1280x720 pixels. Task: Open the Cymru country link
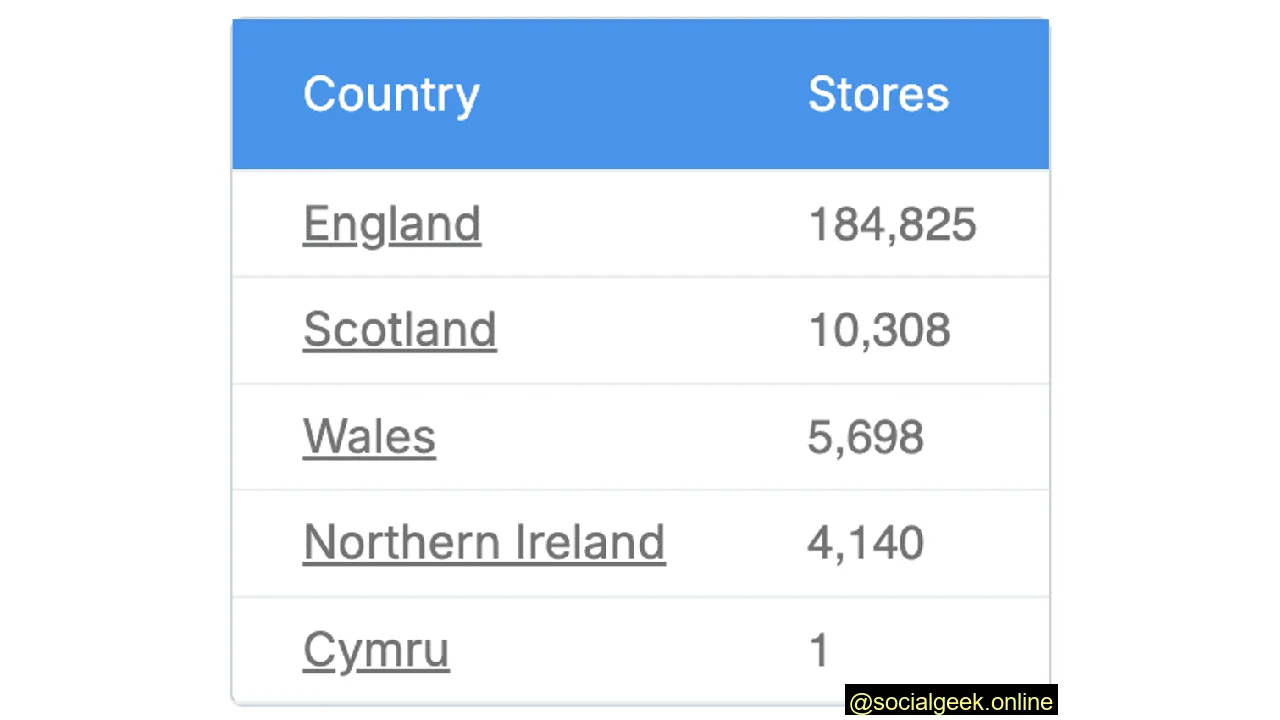[x=376, y=649]
